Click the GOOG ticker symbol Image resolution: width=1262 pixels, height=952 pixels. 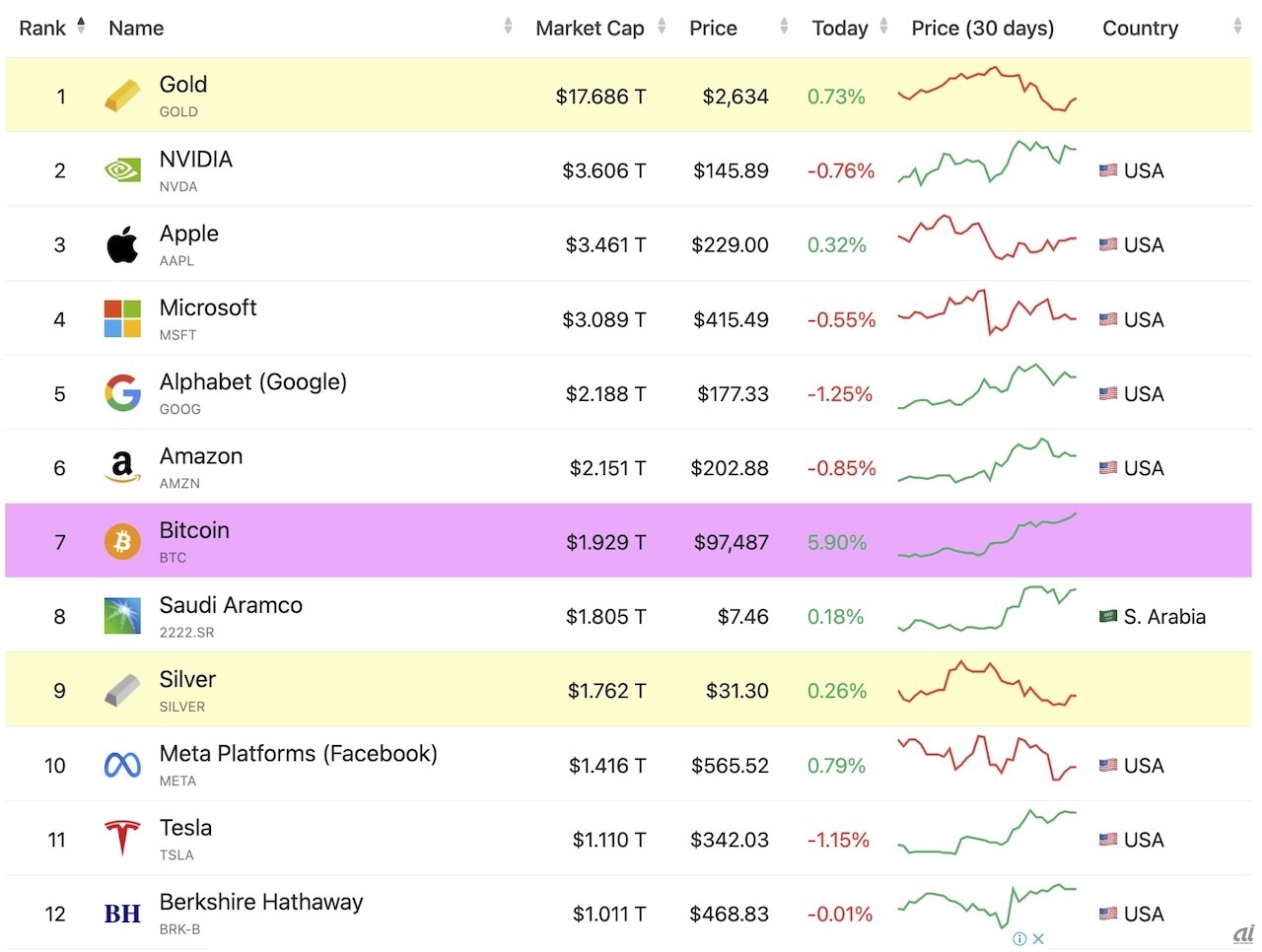(180, 409)
